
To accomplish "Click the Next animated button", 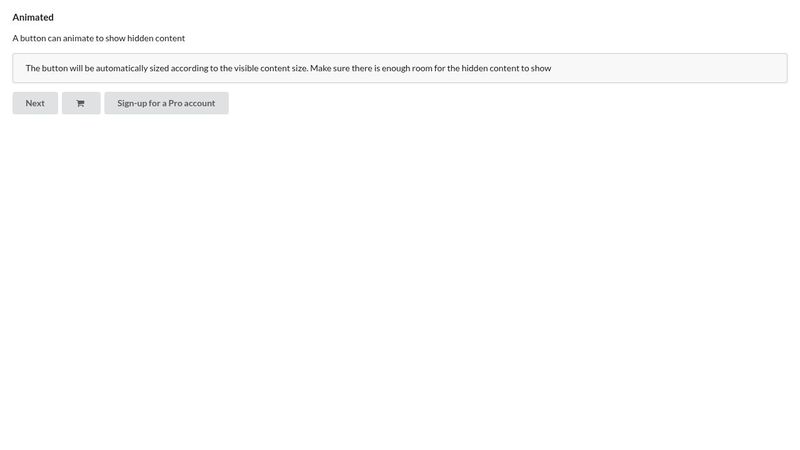I will 35,103.
